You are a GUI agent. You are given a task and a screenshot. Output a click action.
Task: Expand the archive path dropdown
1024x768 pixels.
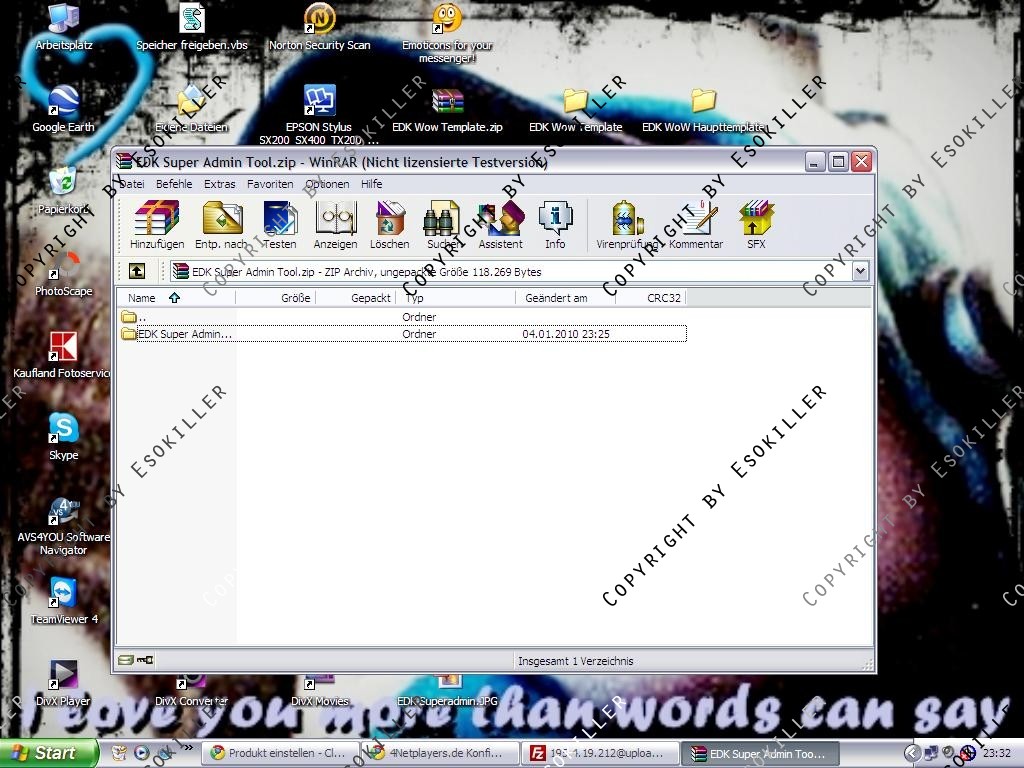coord(860,271)
